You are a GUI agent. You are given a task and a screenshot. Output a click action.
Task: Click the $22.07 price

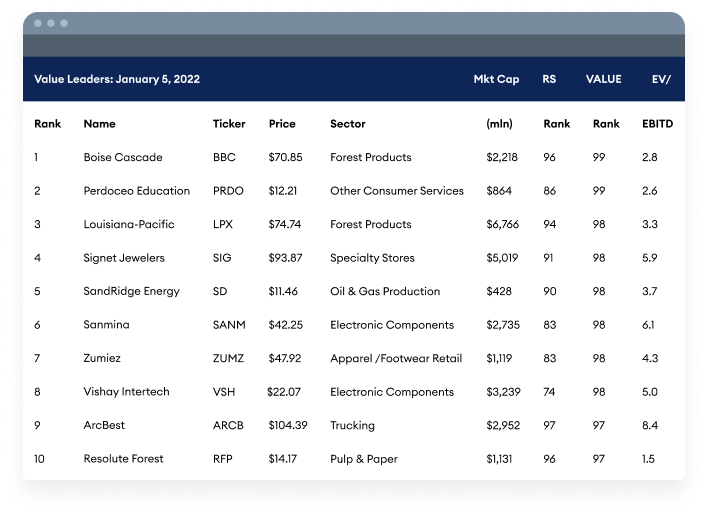[284, 392]
